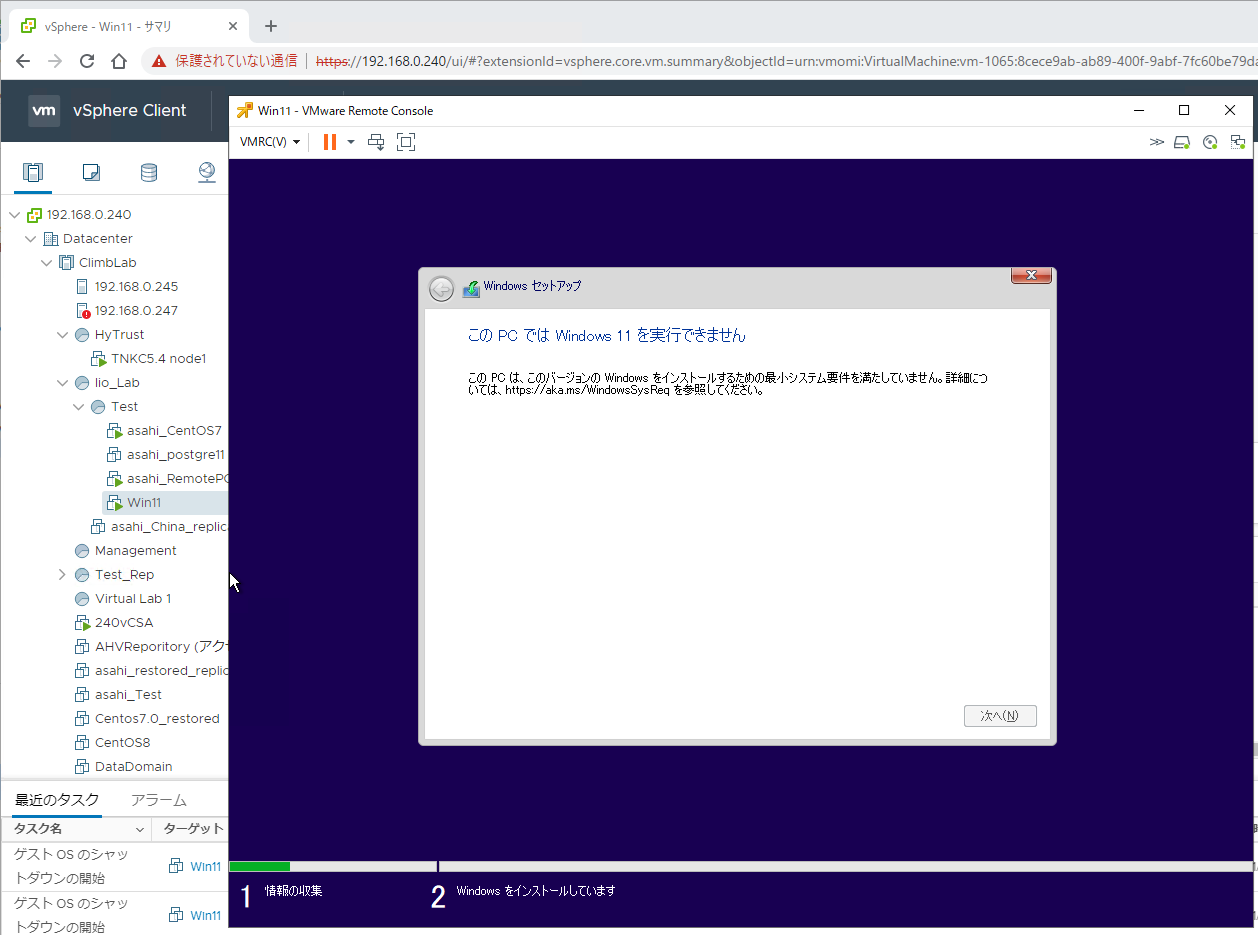Select the 240vCSA VM
1258x935 pixels.
(124, 622)
